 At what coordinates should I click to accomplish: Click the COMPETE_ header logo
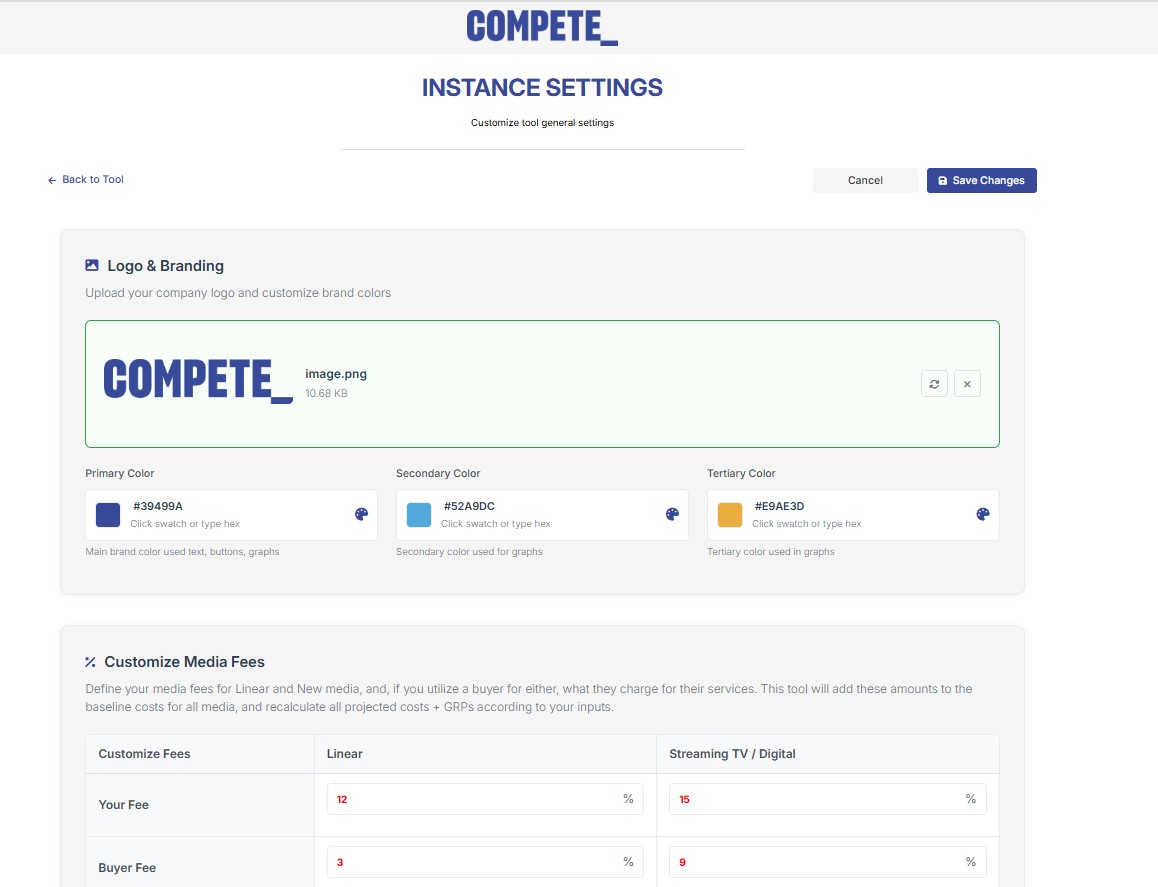click(542, 27)
